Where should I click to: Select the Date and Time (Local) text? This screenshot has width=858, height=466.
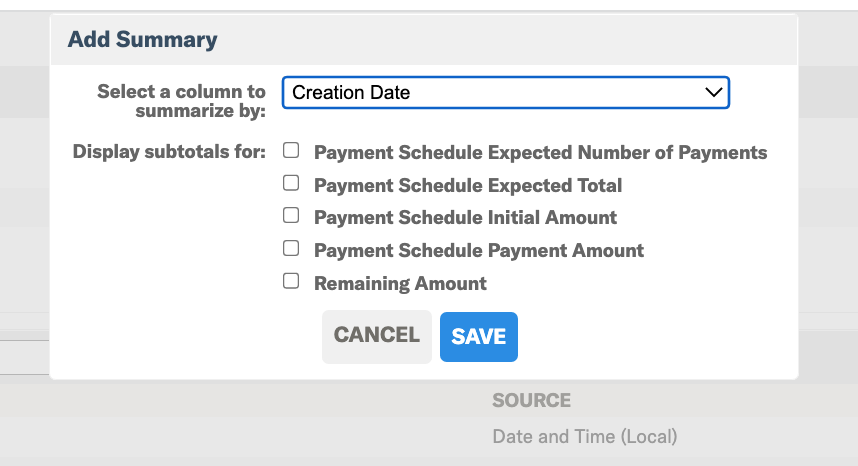coord(584,436)
